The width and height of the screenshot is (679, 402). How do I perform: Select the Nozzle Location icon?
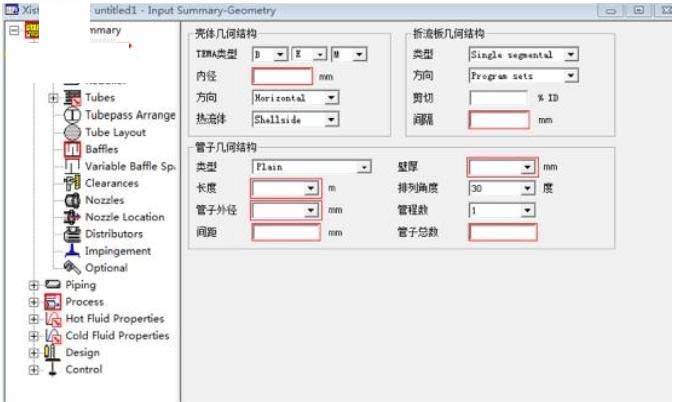point(72,217)
